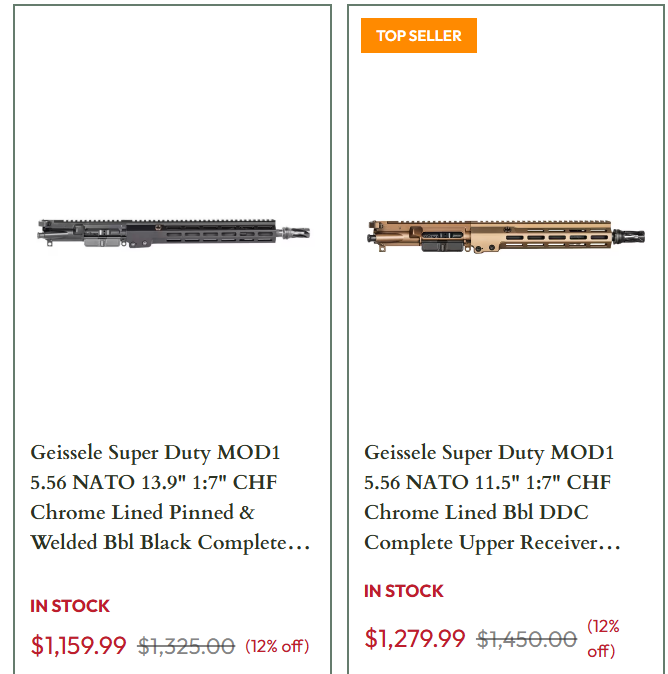Open the 11.5" DDC Complete Upper product title
Image resolution: width=668 pixels, height=674 pixels.
pyautogui.click(x=492, y=497)
